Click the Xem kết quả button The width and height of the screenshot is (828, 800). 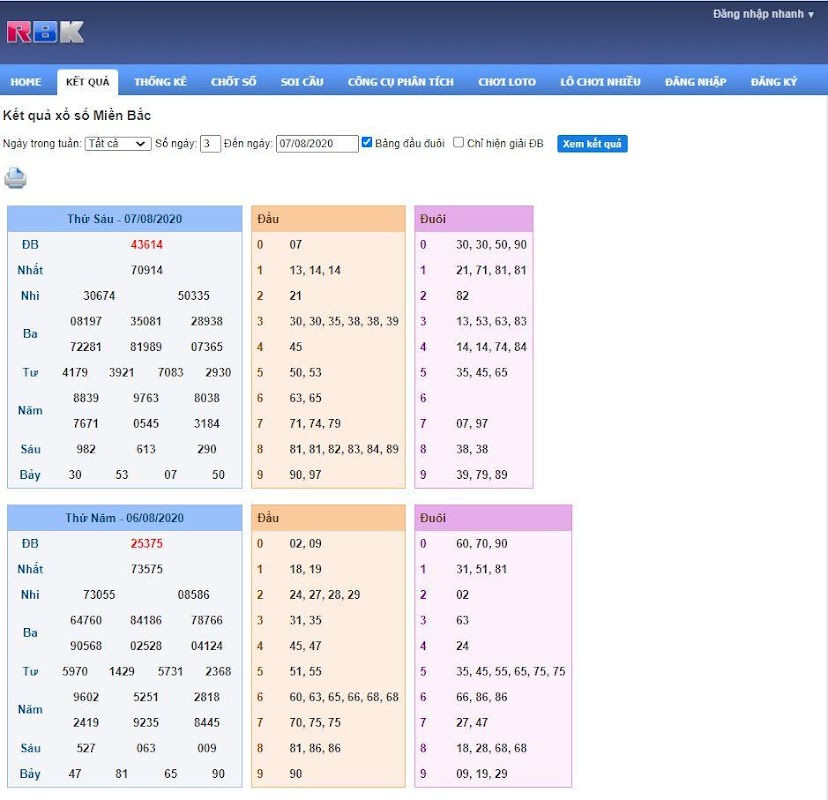coord(592,144)
